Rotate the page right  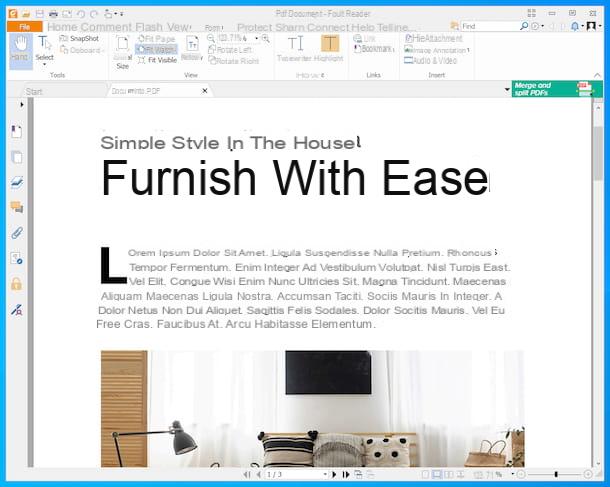[x=234, y=61]
